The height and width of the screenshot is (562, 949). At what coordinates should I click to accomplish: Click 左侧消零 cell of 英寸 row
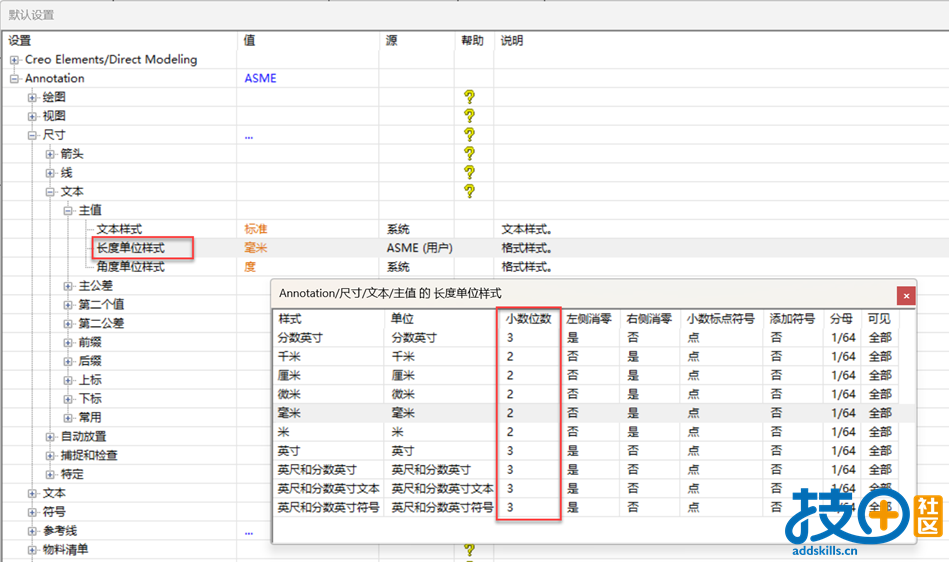coord(573,451)
